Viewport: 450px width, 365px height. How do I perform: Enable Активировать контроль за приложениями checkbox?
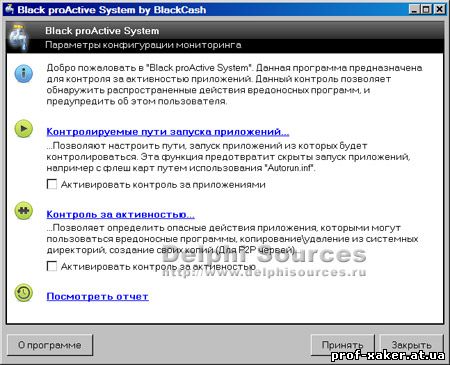coord(52,184)
